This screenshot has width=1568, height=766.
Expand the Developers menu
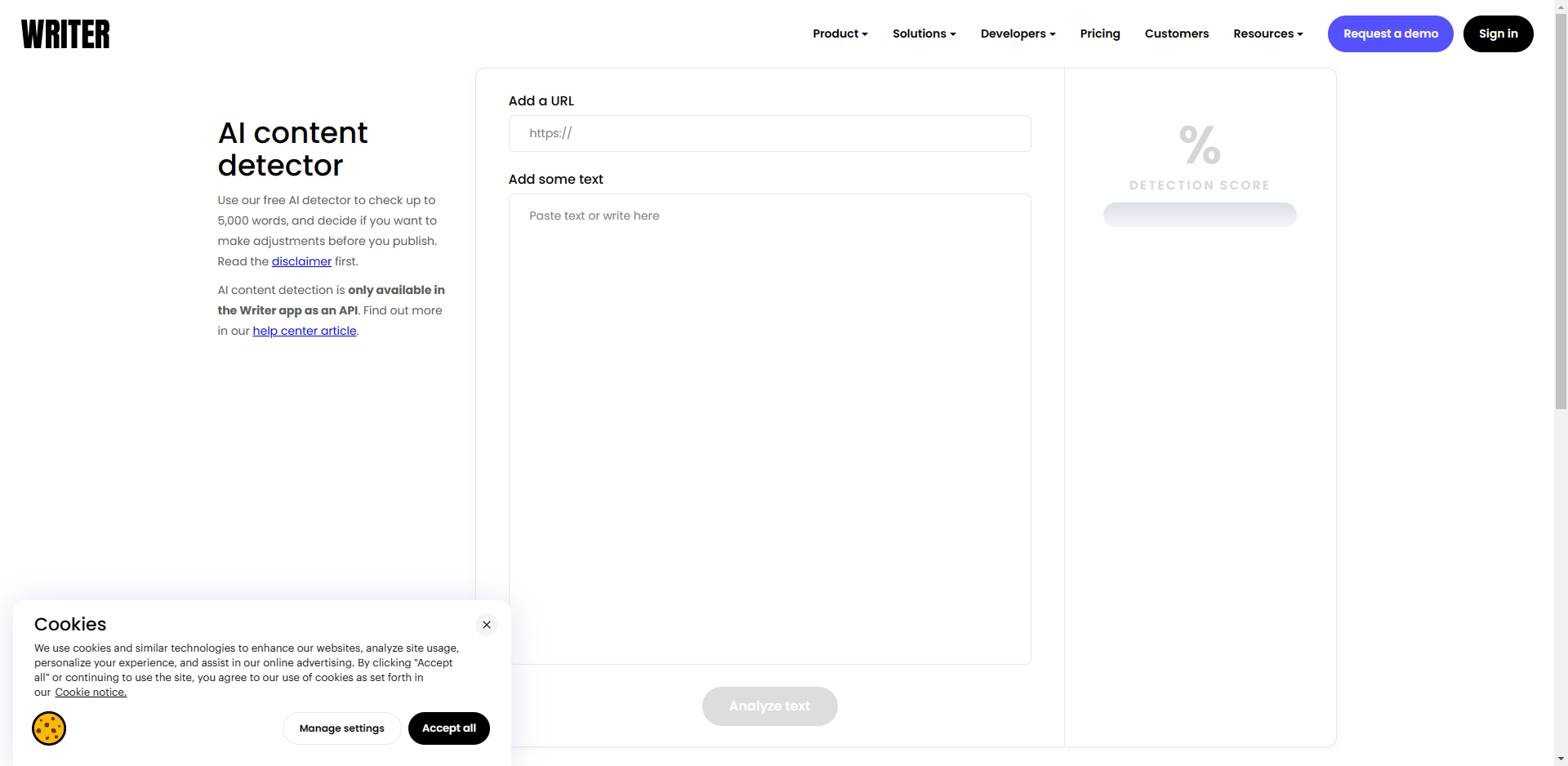[1018, 33]
